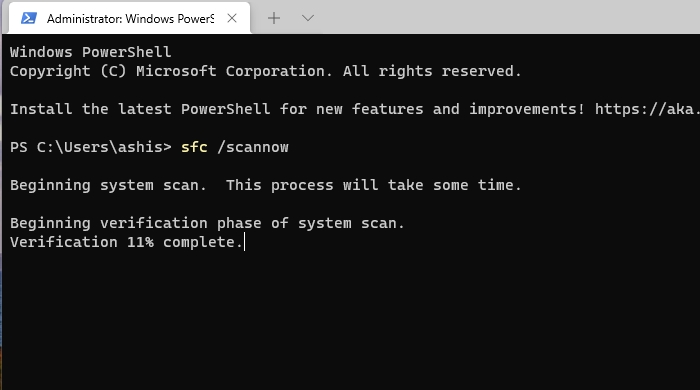Click the https://aka. link in terminal
This screenshot has height=390, width=700.
(x=647, y=109)
